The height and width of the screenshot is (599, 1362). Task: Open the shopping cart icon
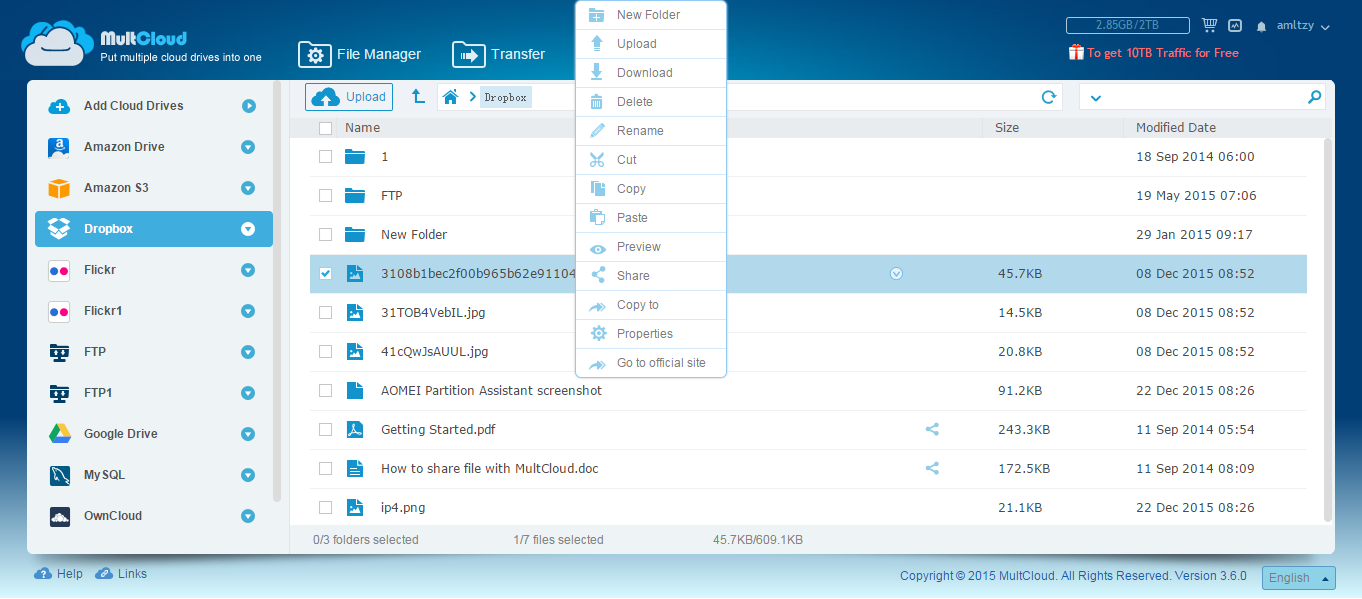tap(1209, 26)
